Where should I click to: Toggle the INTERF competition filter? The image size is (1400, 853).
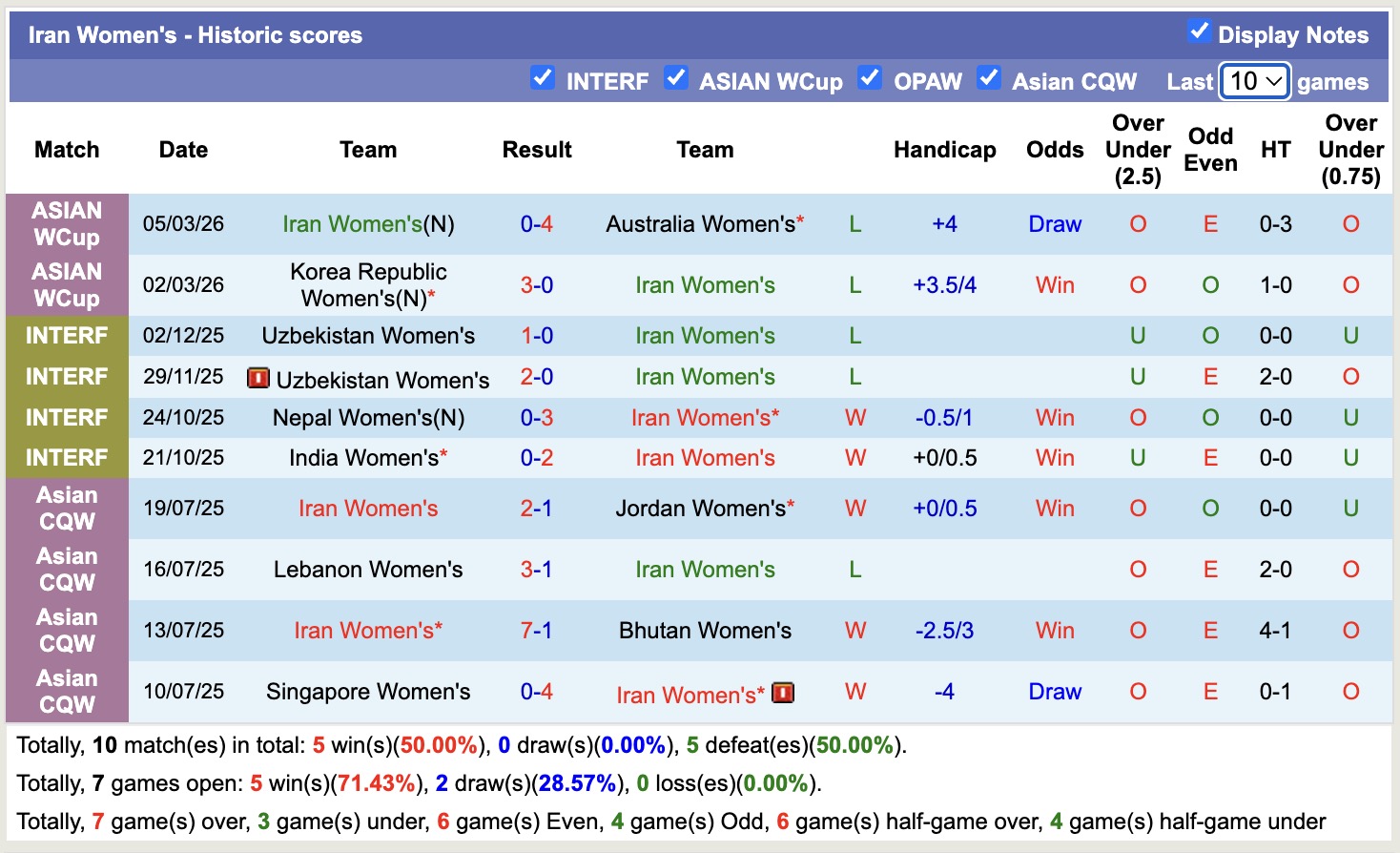click(543, 77)
